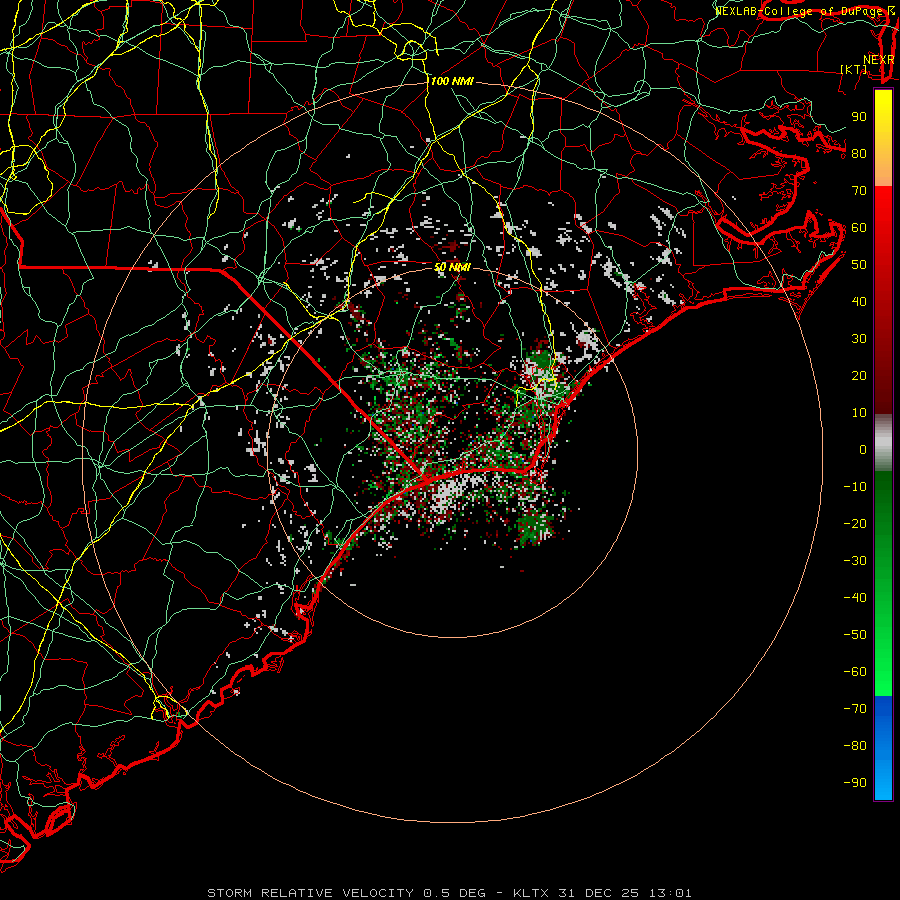The image size is (900, 900).
Task: Click the -90 knot label on color scale
Action: click(855, 783)
